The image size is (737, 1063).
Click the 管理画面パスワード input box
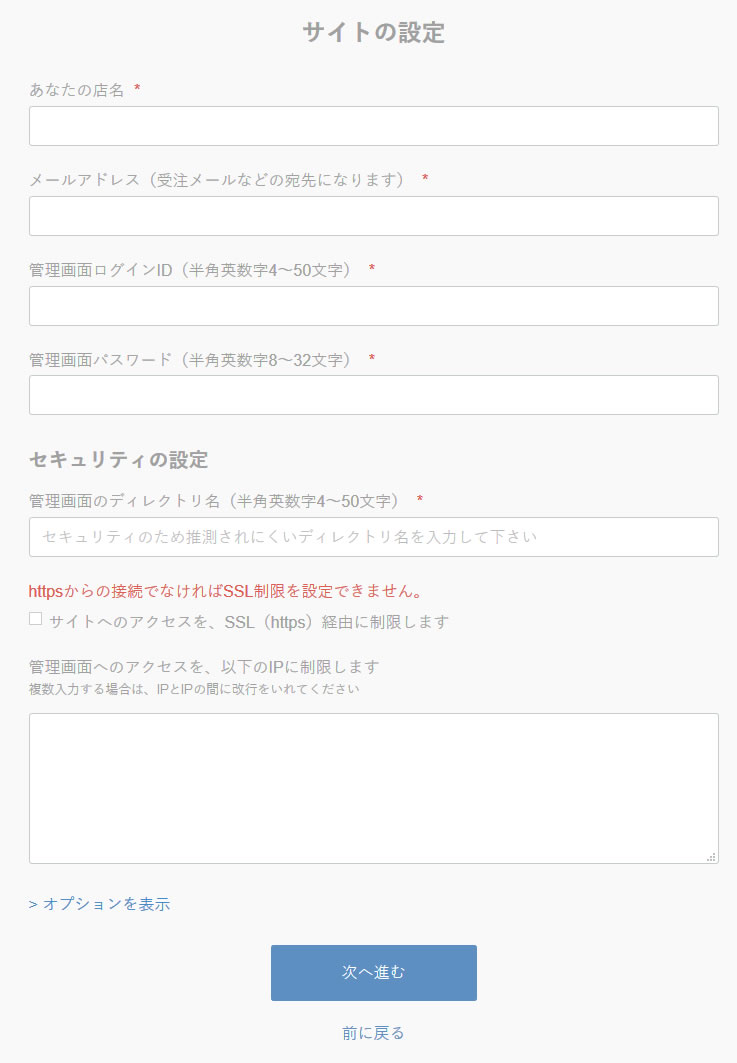[x=373, y=395]
